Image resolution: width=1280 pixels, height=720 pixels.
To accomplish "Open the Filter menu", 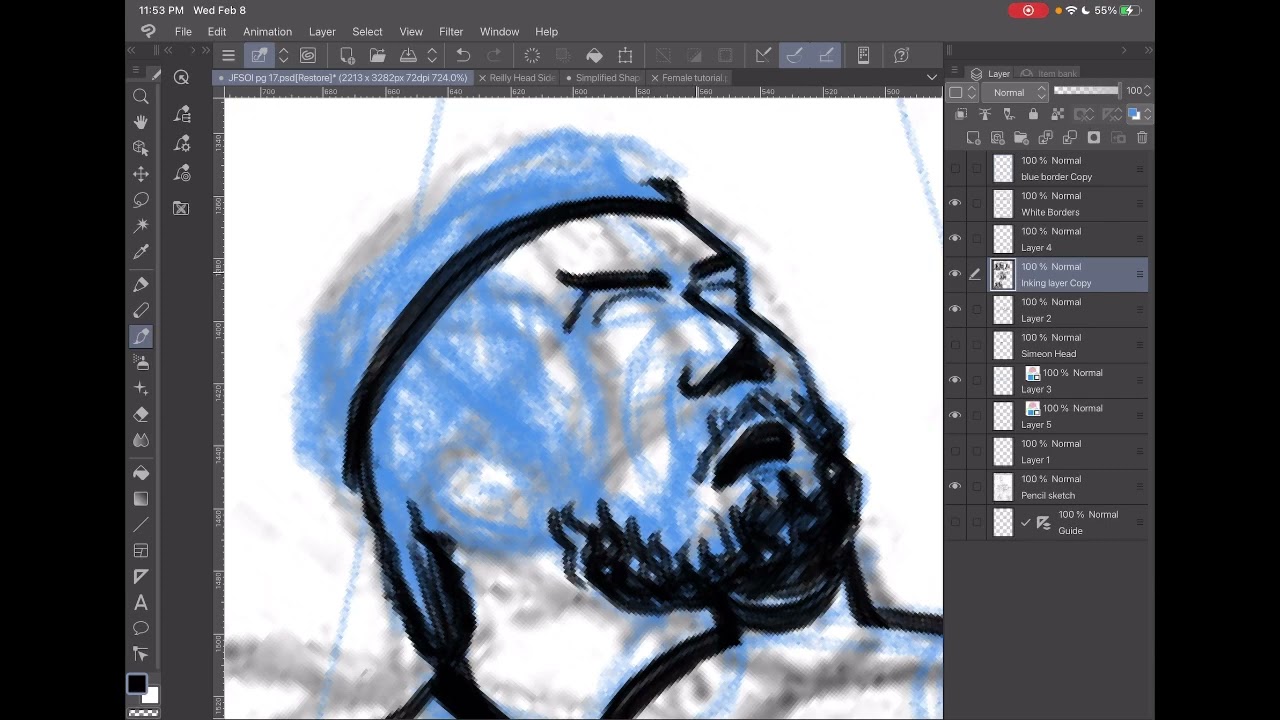I will click(x=451, y=32).
